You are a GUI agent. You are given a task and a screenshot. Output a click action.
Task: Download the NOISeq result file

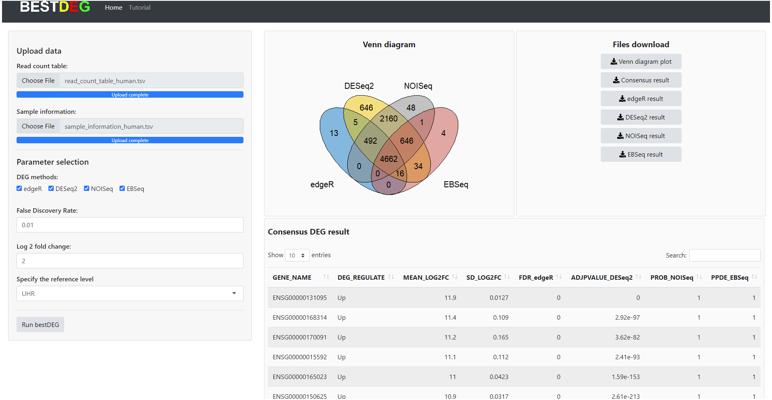[x=641, y=136]
